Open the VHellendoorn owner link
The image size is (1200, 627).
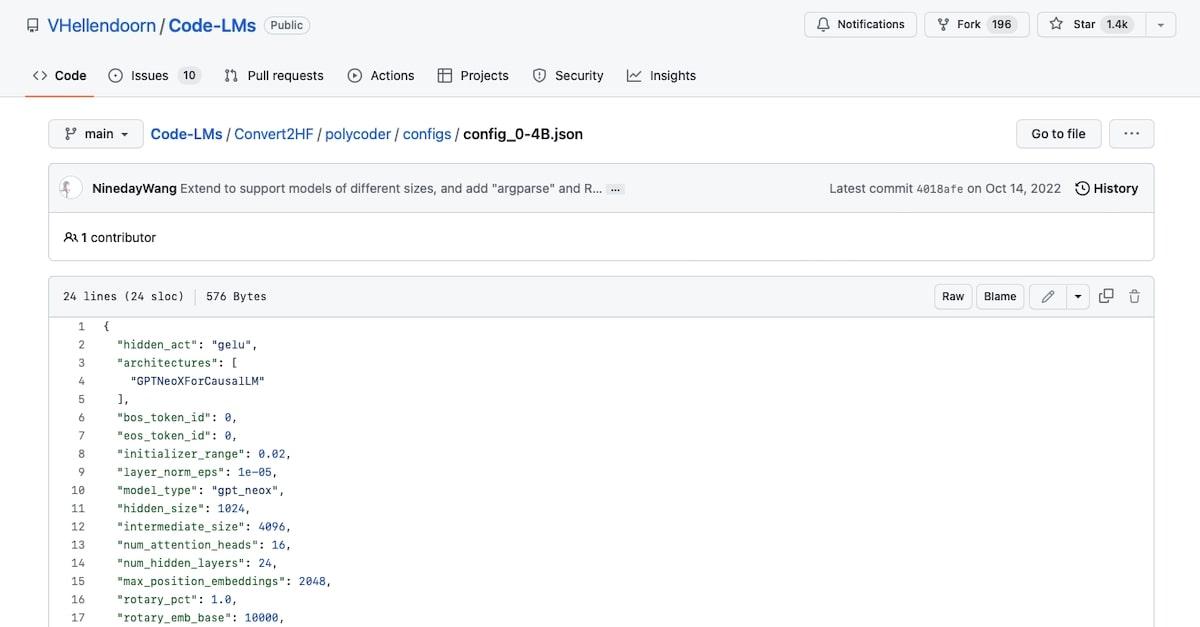point(101,26)
